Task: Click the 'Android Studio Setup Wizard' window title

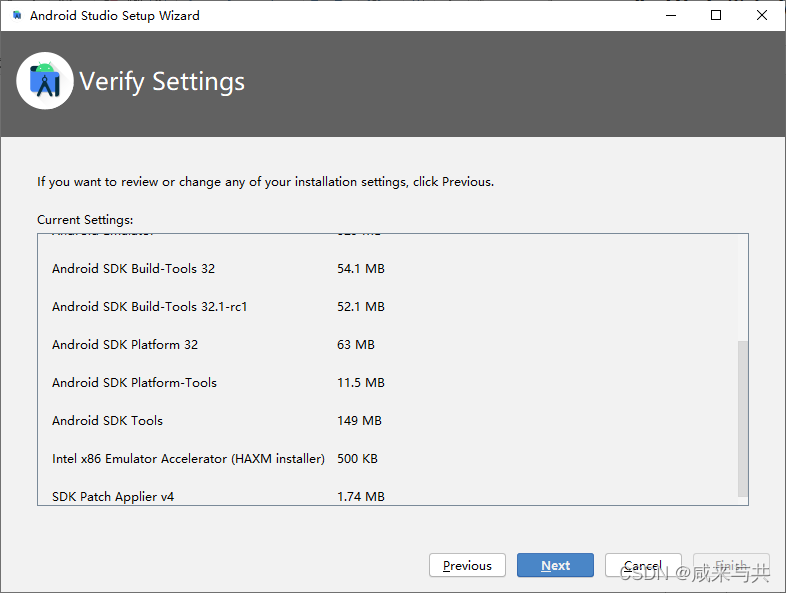Action: click(114, 16)
